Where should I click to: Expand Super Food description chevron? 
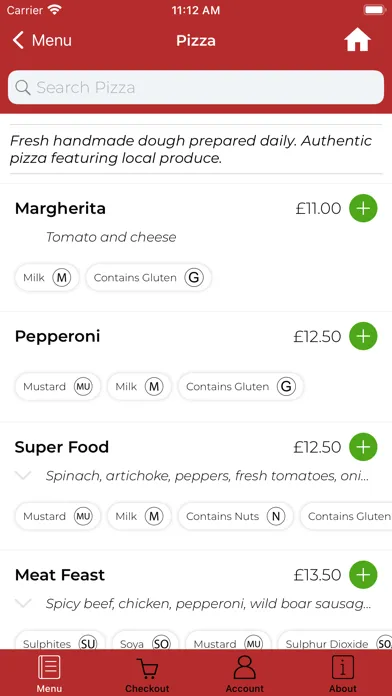pyautogui.click(x=23, y=476)
